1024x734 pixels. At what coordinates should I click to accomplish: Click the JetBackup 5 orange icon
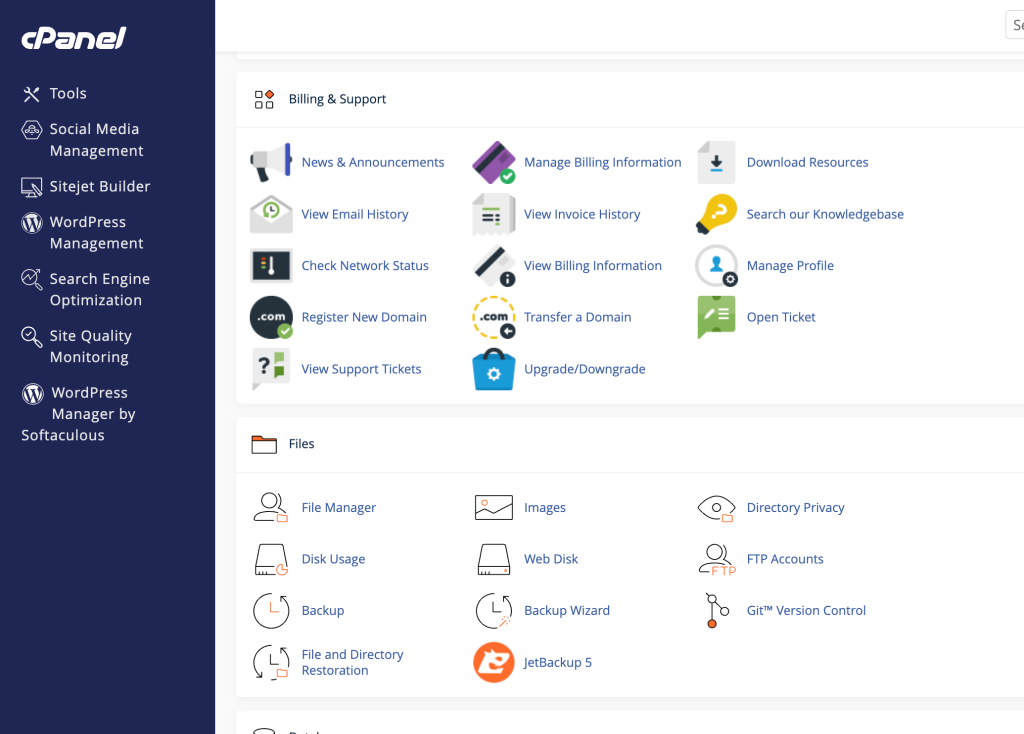click(x=494, y=662)
